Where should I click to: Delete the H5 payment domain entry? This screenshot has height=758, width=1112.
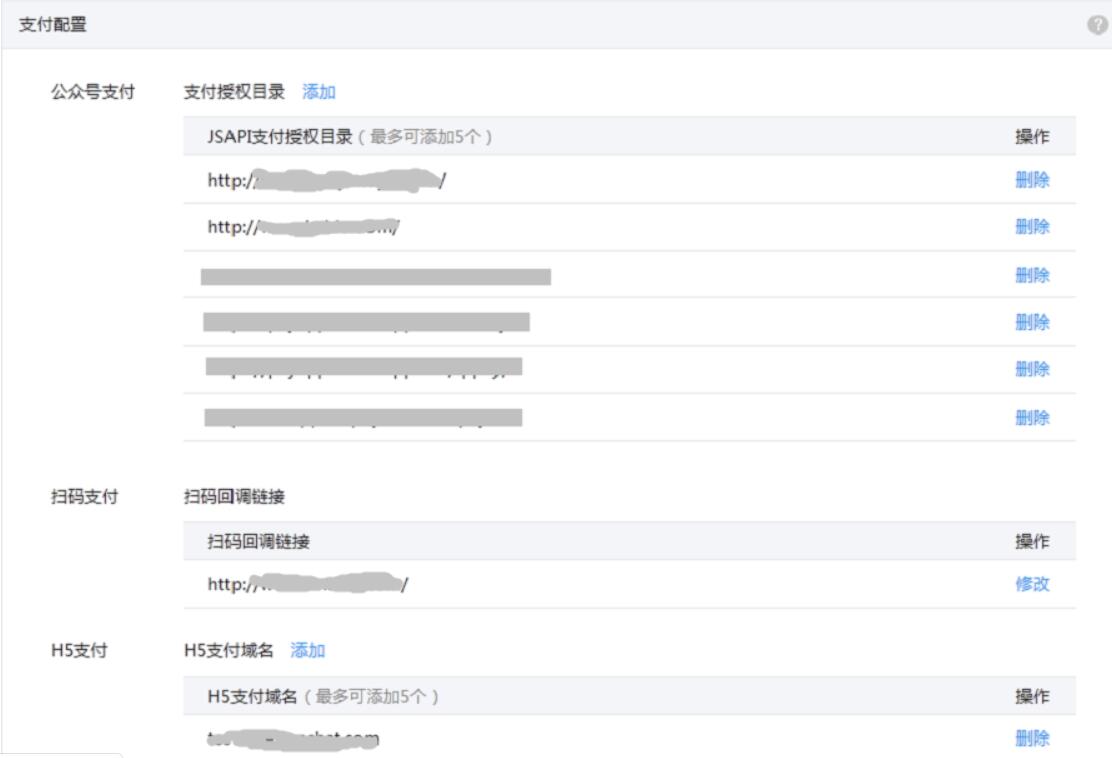pyautogui.click(x=1032, y=738)
